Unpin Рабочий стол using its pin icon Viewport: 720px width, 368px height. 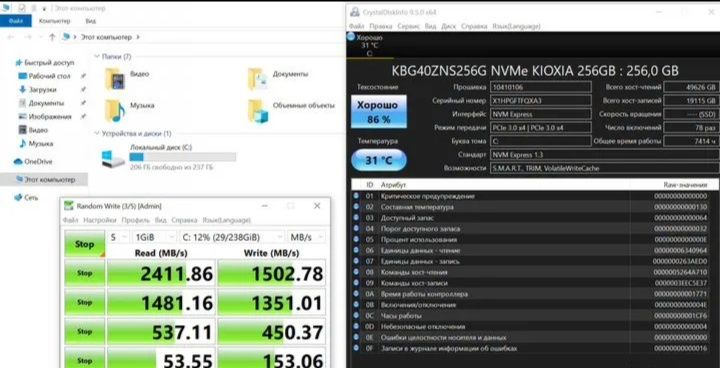click(83, 76)
